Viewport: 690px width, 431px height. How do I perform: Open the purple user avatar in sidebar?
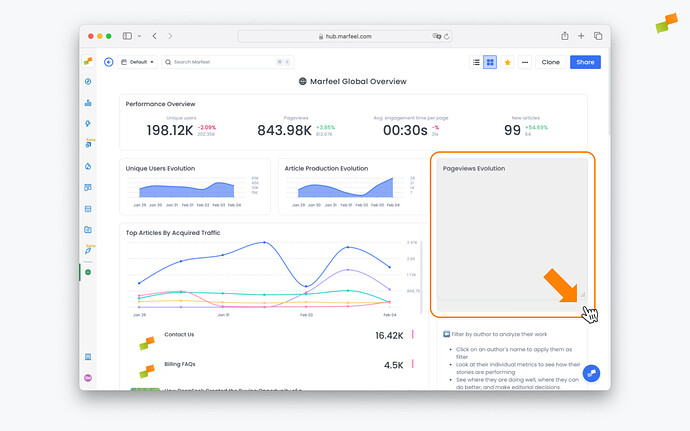[88, 378]
